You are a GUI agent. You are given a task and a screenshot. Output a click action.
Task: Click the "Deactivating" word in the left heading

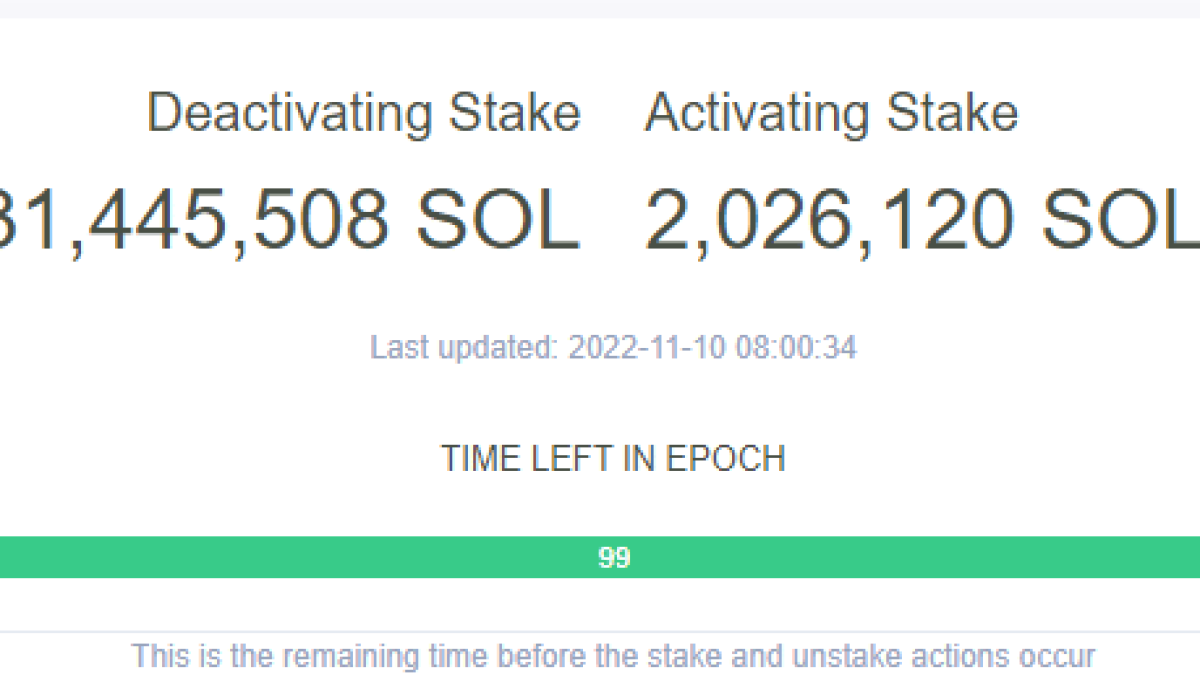tap(291, 112)
